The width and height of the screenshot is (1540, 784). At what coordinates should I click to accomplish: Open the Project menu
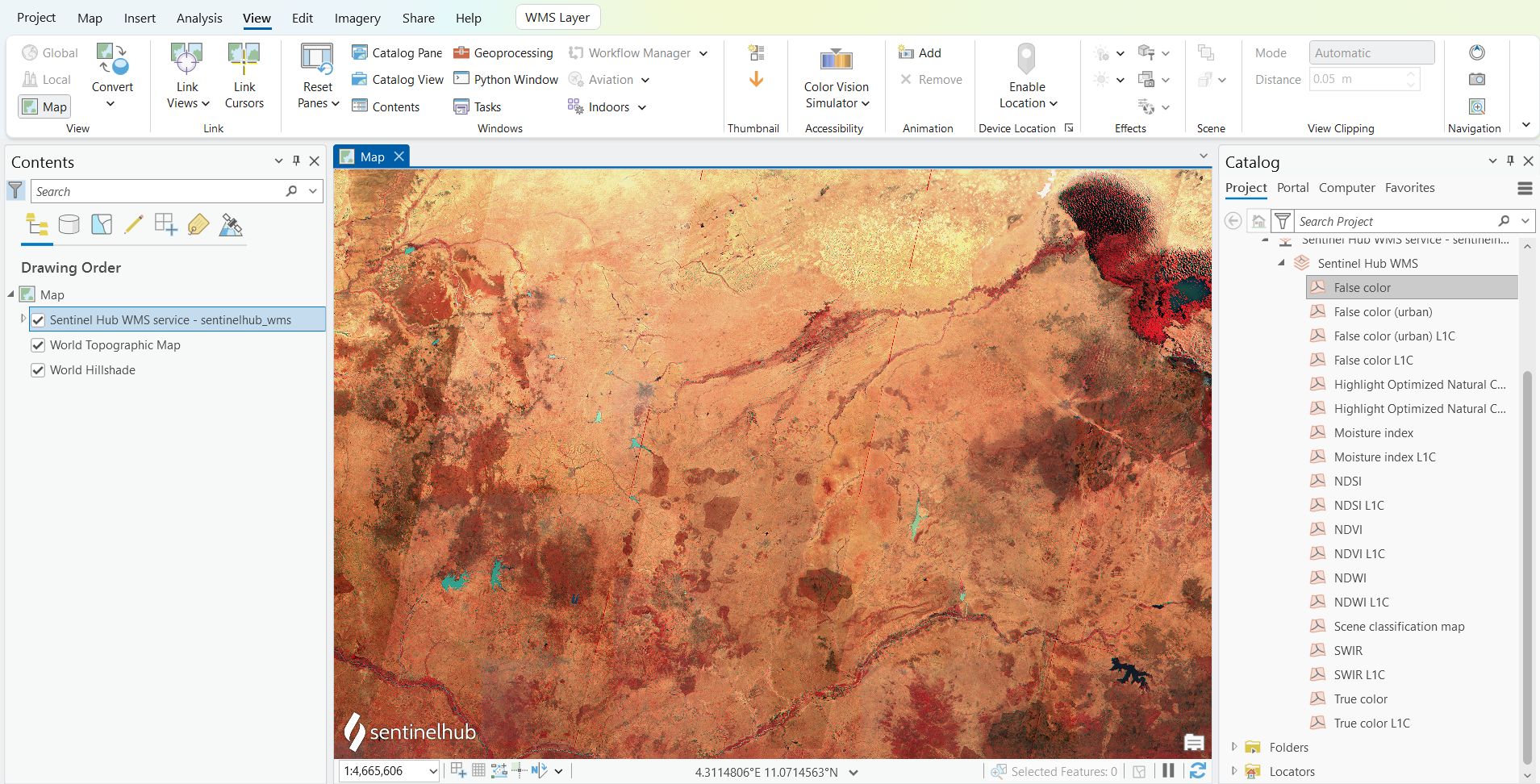36,18
